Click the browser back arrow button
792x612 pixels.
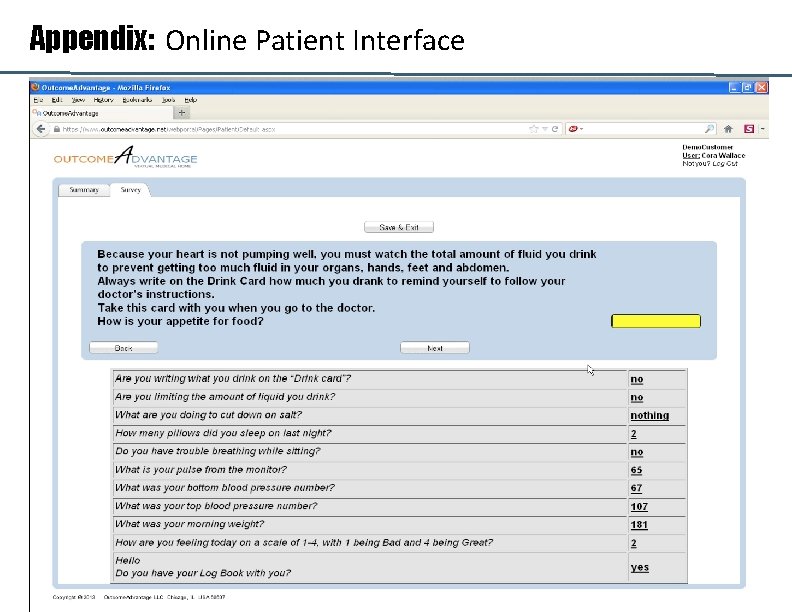[41, 129]
